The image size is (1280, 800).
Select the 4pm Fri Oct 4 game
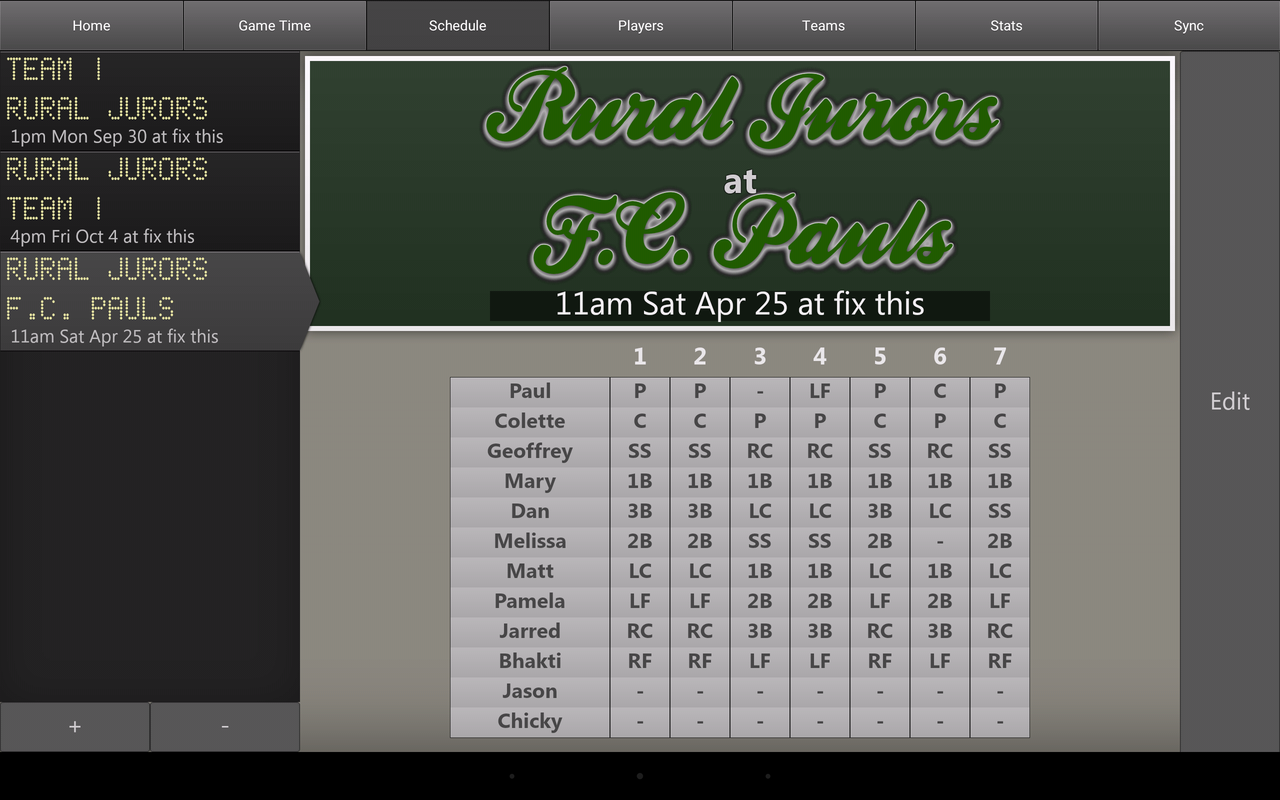point(150,202)
